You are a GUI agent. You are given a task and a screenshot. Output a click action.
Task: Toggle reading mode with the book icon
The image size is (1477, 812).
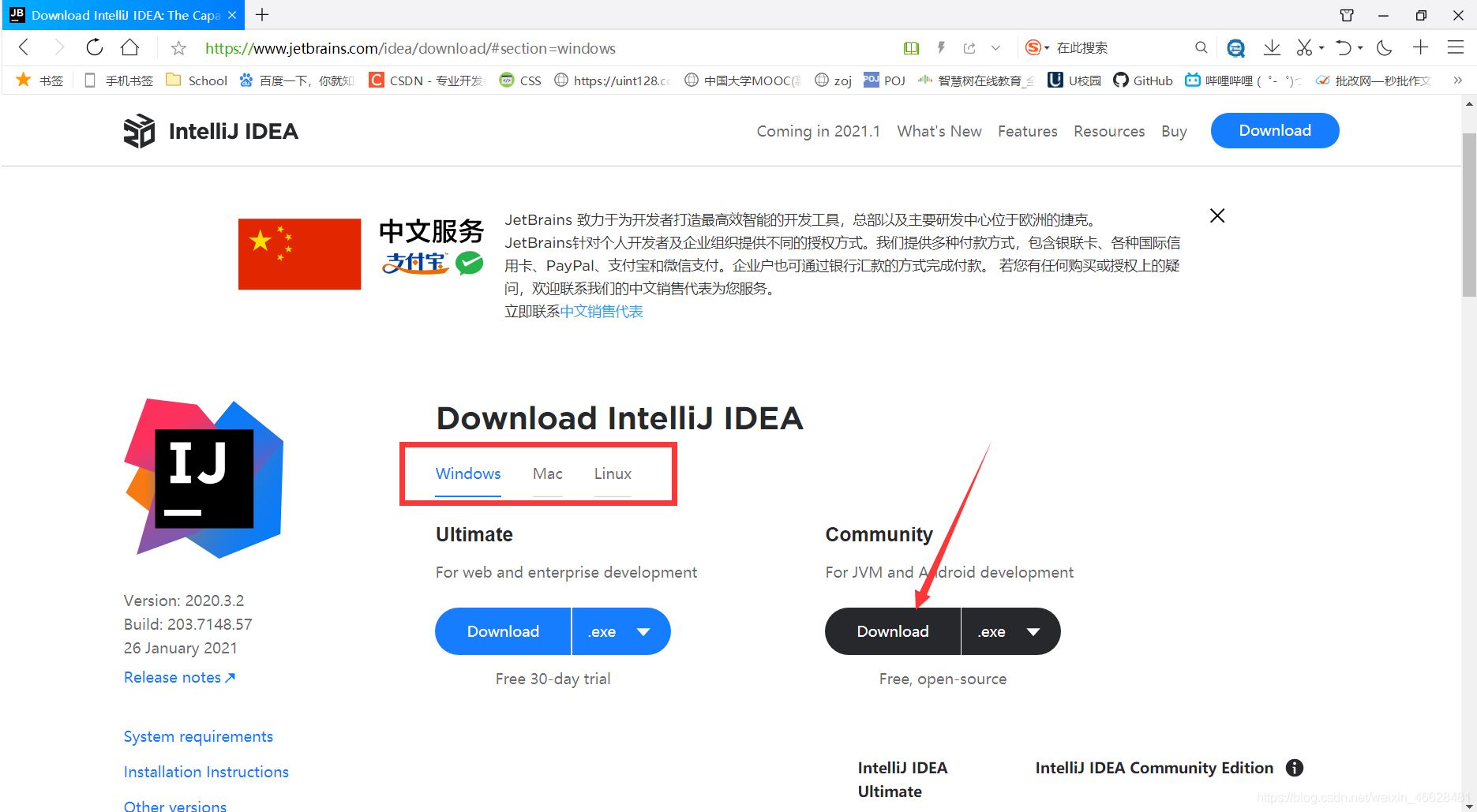coord(911,48)
